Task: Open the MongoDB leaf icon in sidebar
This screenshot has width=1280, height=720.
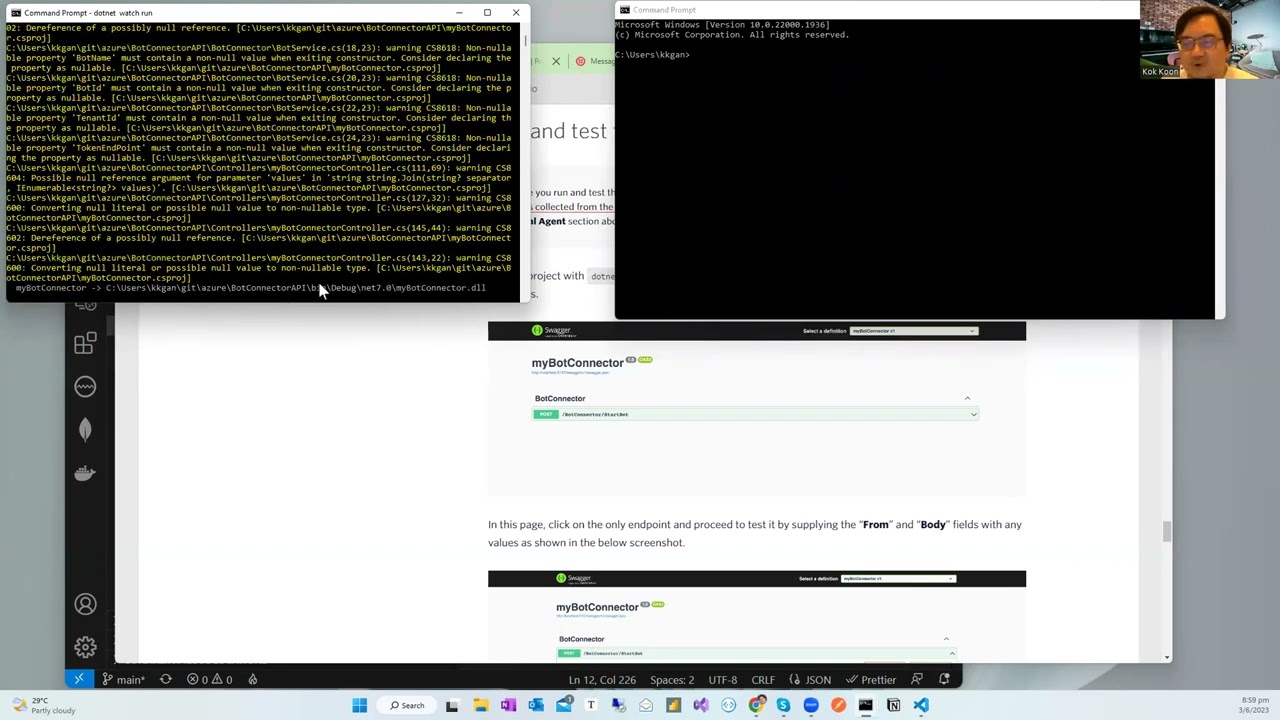Action: click(85, 429)
